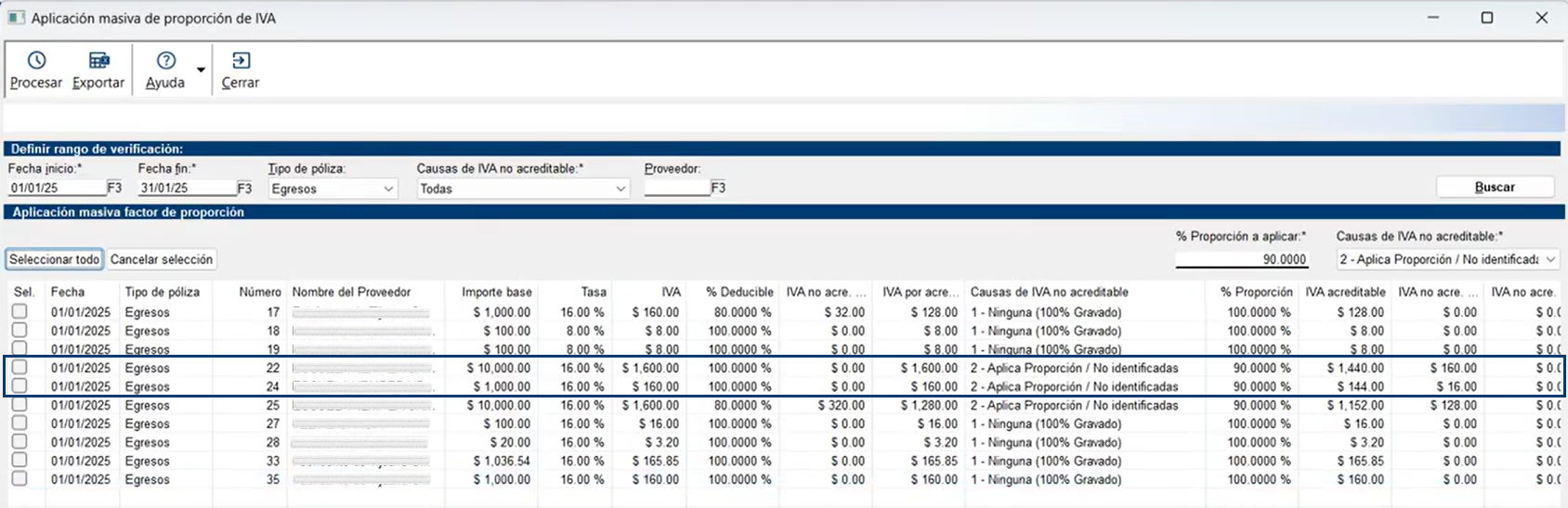This screenshot has width=1568, height=508.
Task: Click the Cancelar selección button
Action: [162, 260]
